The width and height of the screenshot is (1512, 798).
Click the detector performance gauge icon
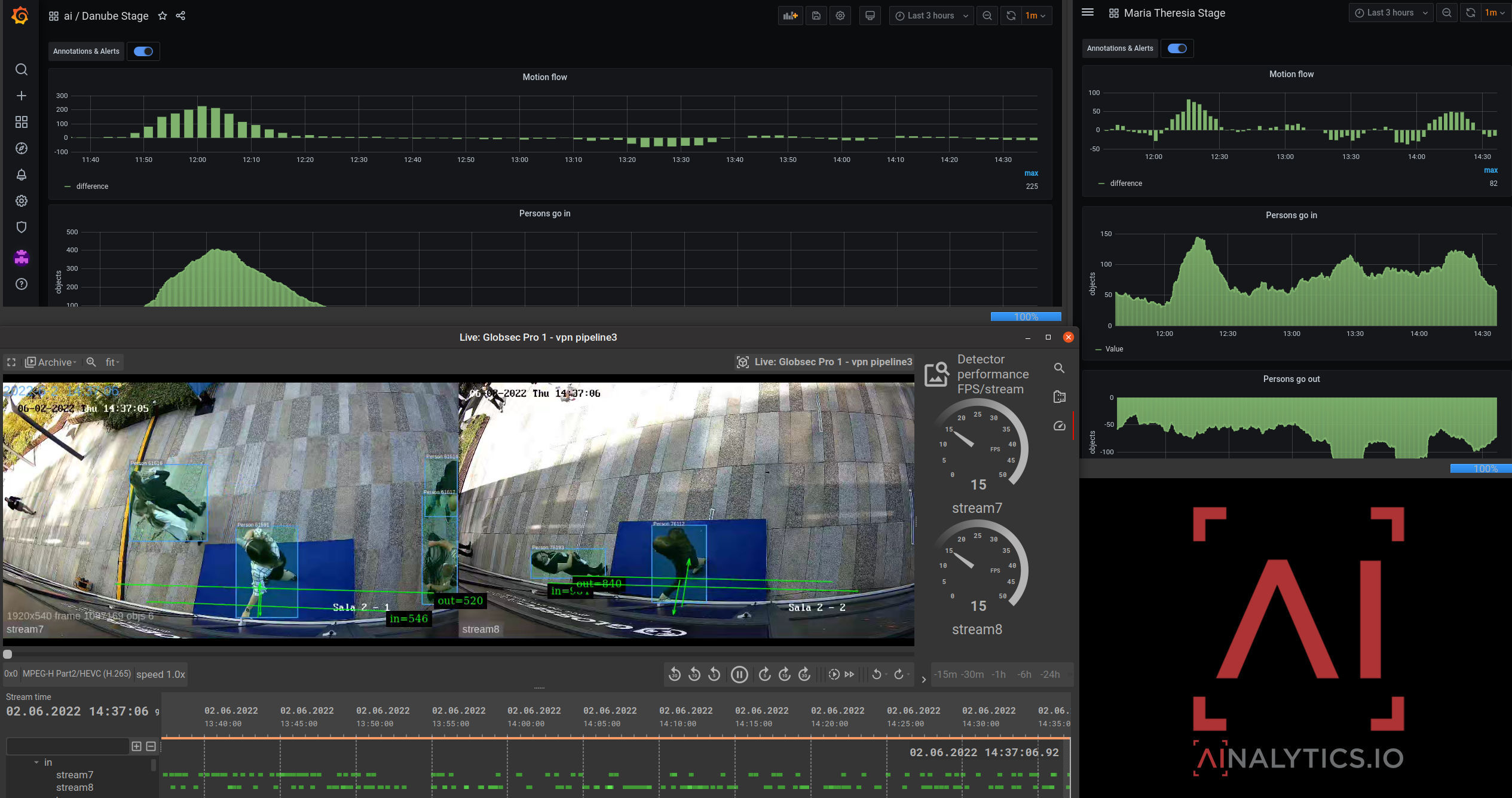click(x=1059, y=426)
